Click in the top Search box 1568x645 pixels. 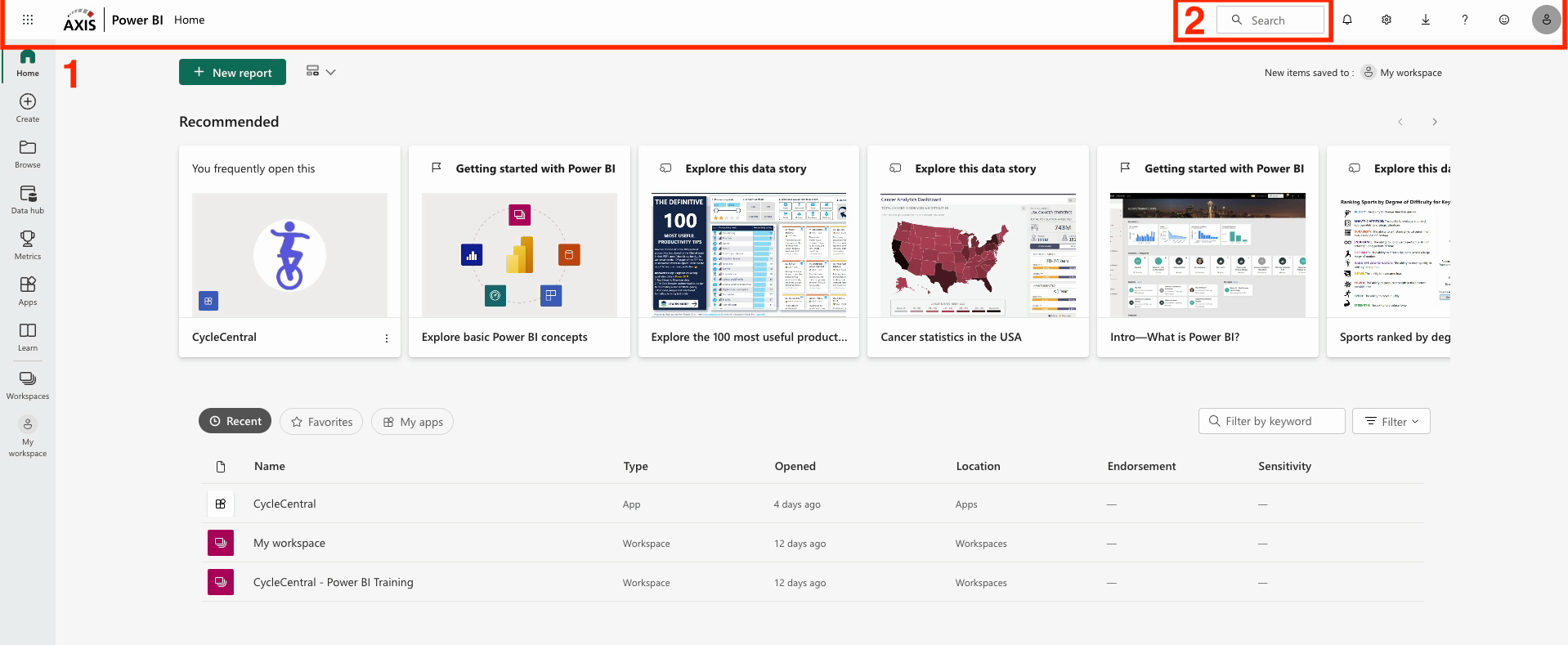point(1270,20)
